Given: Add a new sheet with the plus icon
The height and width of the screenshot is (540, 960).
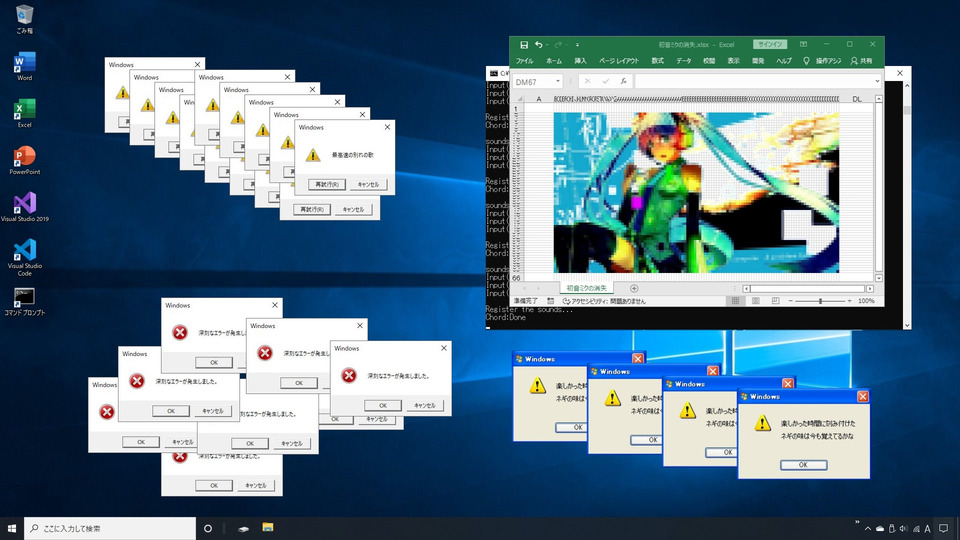Looking at the screenshot, I should (x=634, y=288).
